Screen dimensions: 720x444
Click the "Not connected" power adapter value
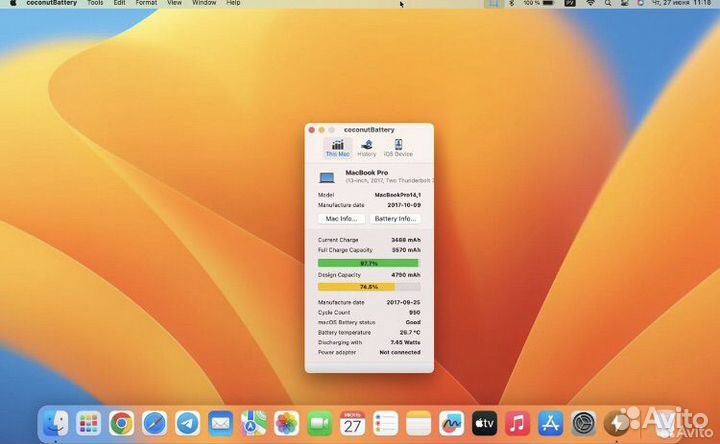pos(400,353)
